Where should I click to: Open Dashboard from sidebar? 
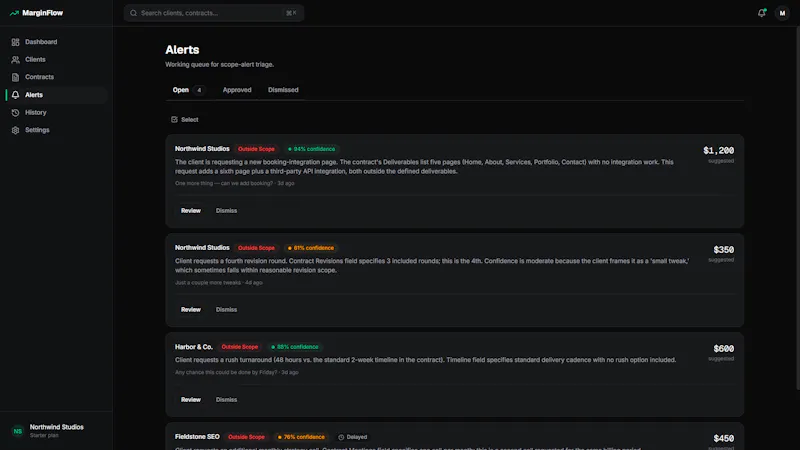(x=56, y=42)
